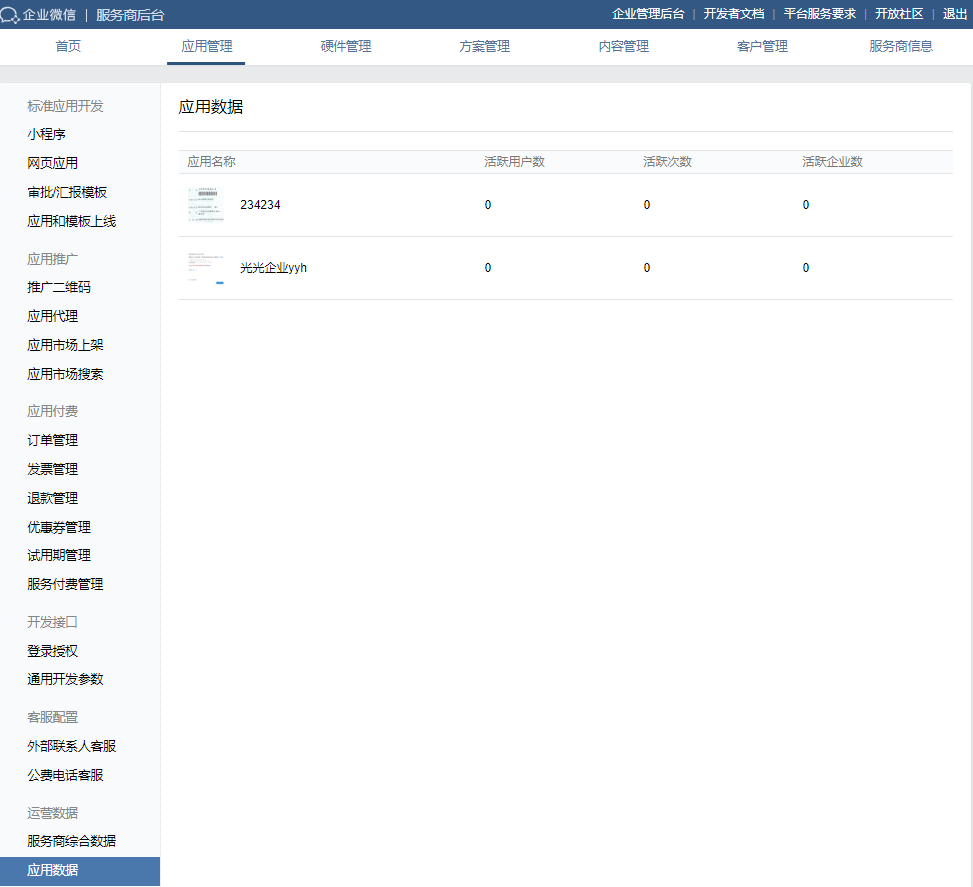
Task: Click the 运营数据 section label
Action: coord(53,813)
